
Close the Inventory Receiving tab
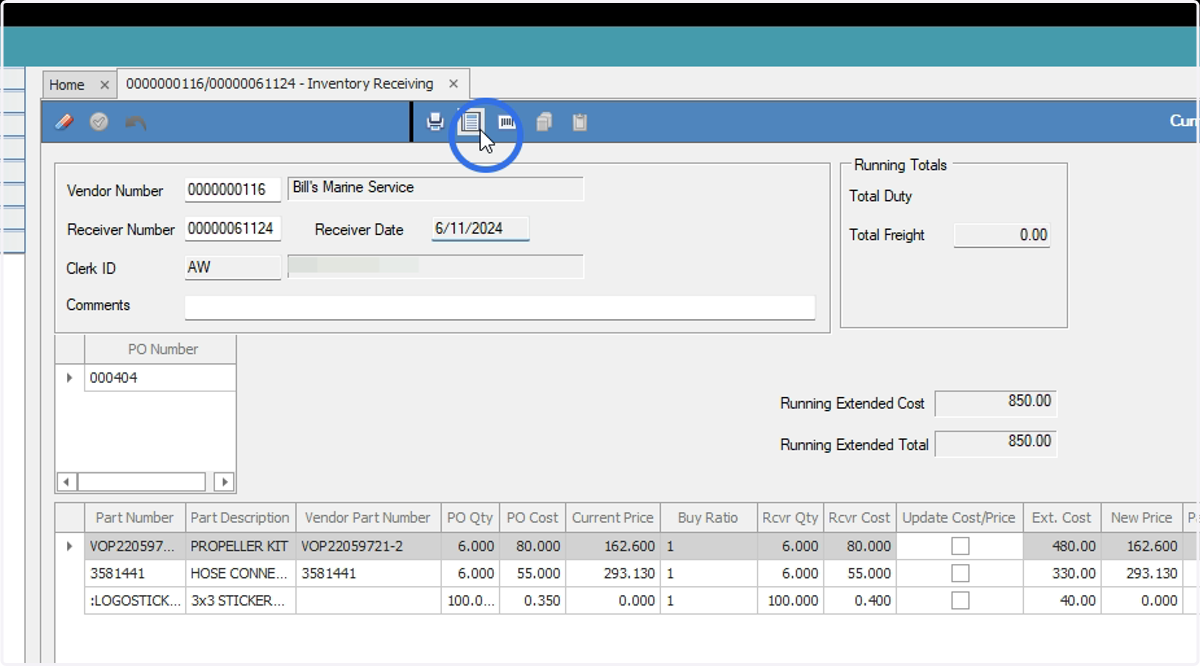point(453,84)
